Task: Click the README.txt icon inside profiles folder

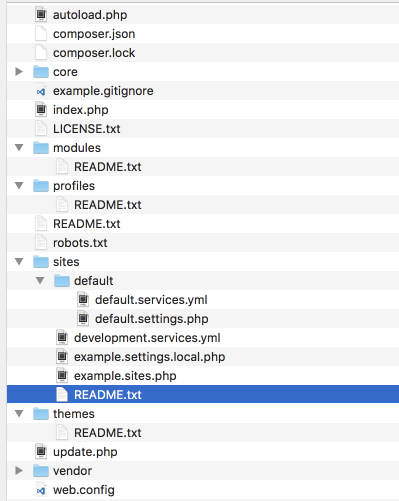Action: (x=62, y=205)
